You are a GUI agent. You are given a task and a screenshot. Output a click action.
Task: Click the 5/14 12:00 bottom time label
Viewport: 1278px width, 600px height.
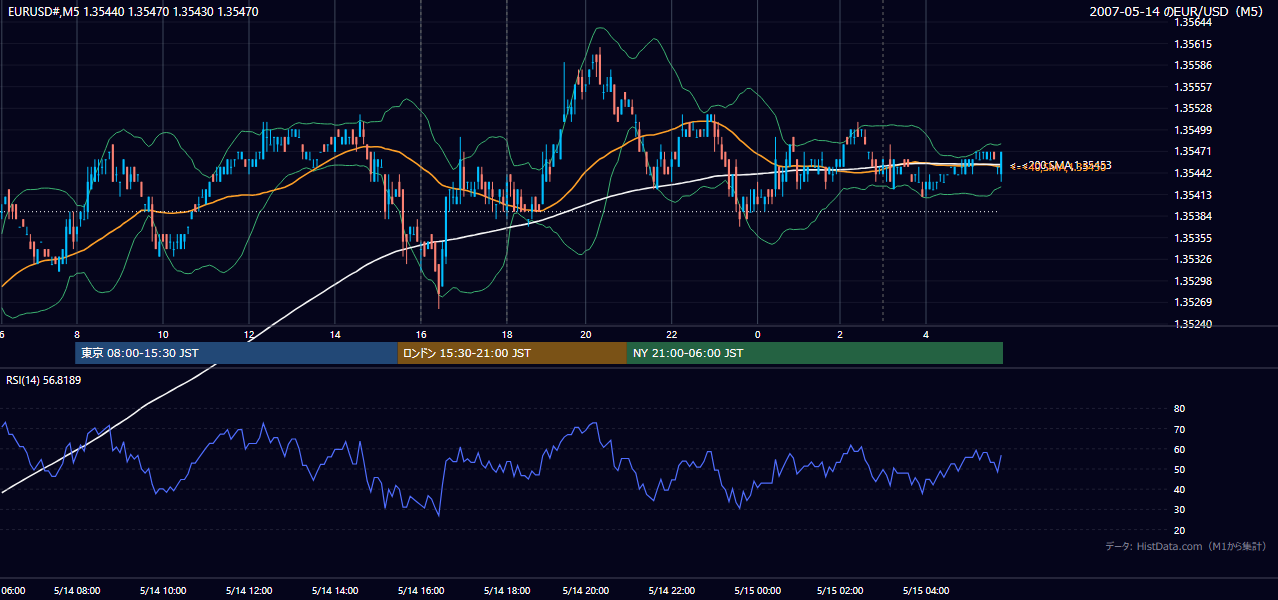tap(248, 591)
